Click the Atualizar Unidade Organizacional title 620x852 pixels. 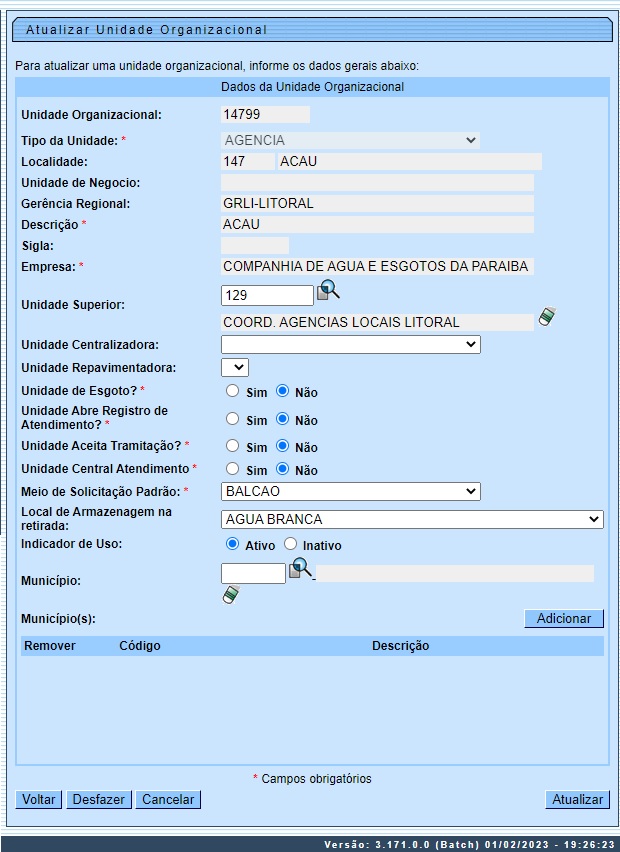pyautogui.click(x=146, y=30)
